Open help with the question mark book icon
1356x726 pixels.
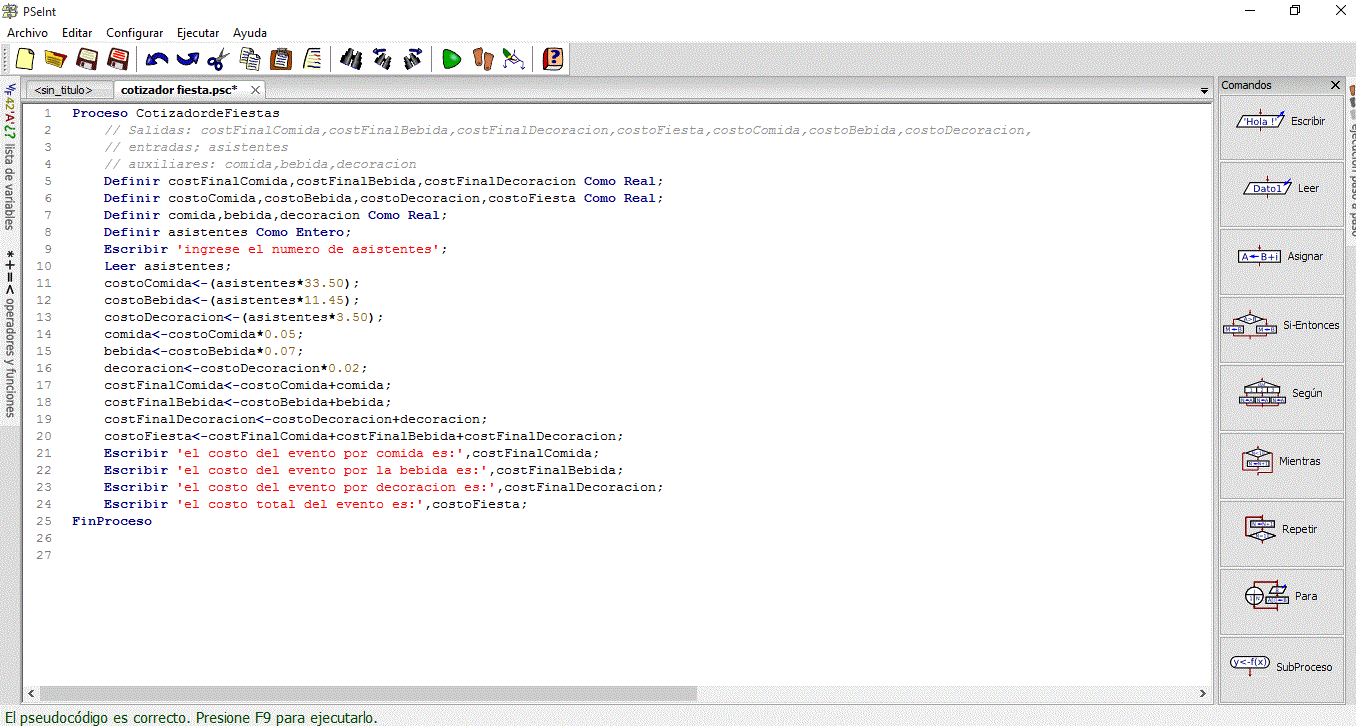coord(552,59)
